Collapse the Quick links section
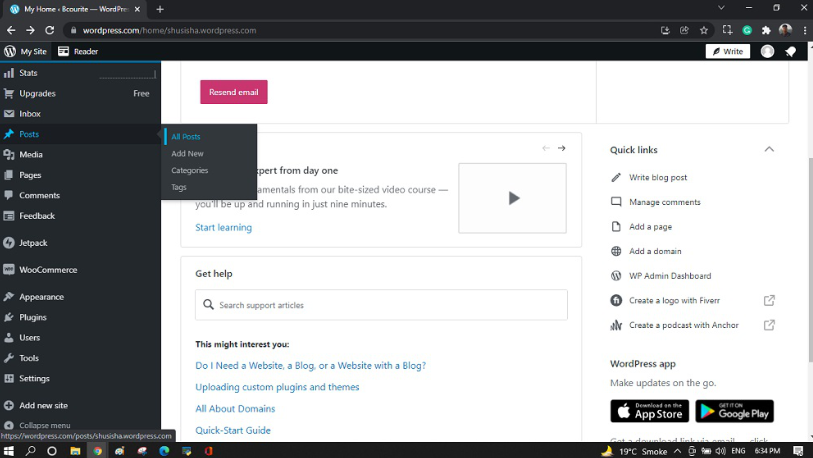The width and height of the screenshot is (813, 458). [769, 149]
